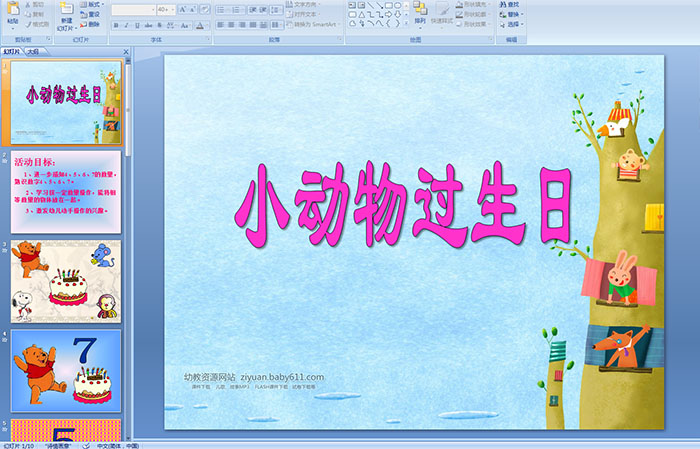
Task: Open the font name combo box
Action: [x=133, y=9]
